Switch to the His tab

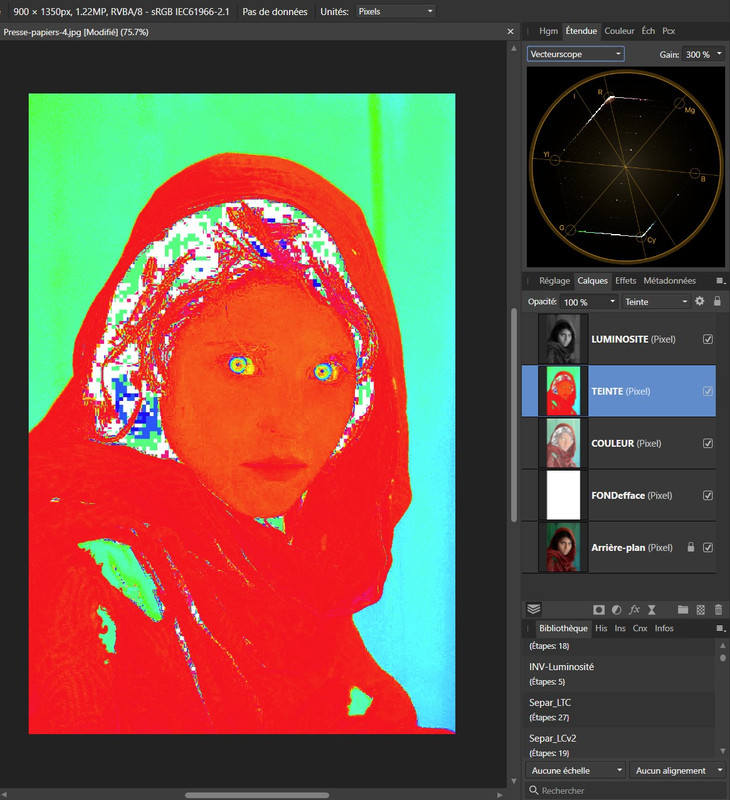tap(601, 628)
